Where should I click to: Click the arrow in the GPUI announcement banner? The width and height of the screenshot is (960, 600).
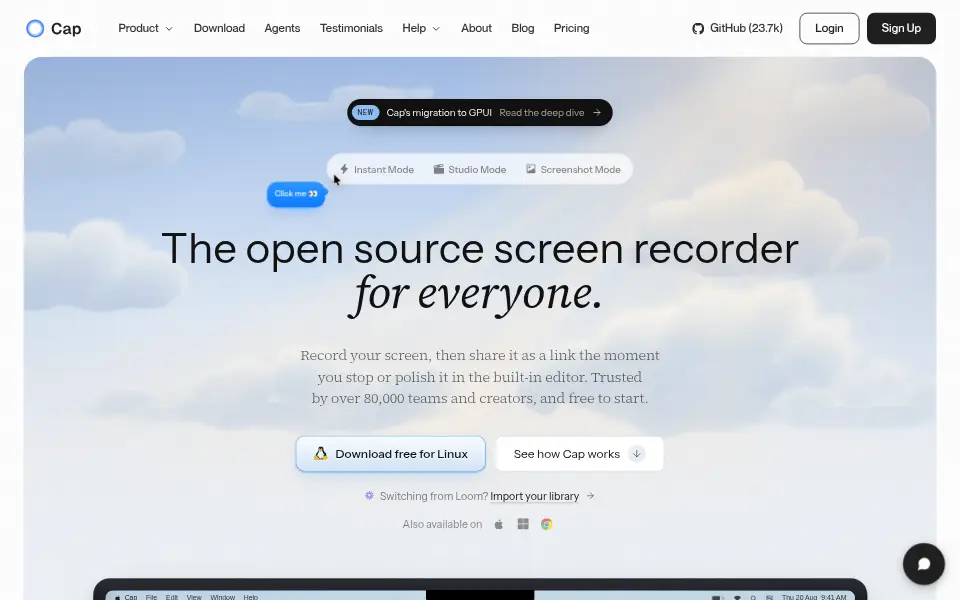(x=597, y=113)
